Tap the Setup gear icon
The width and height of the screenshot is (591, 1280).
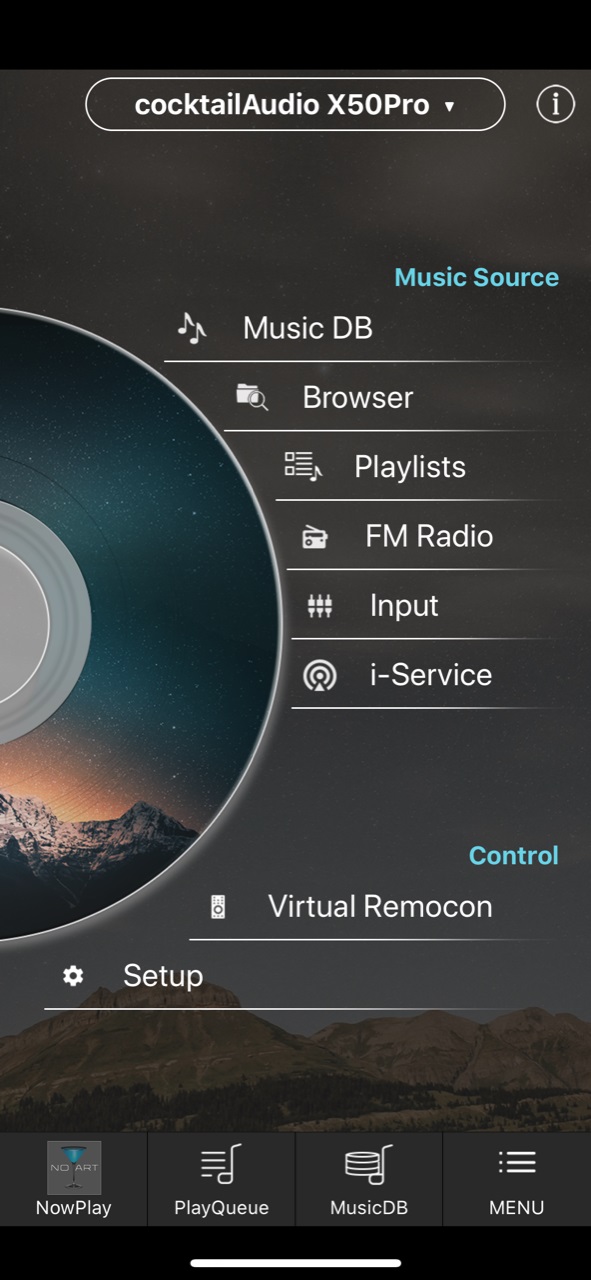coord(73,976)
